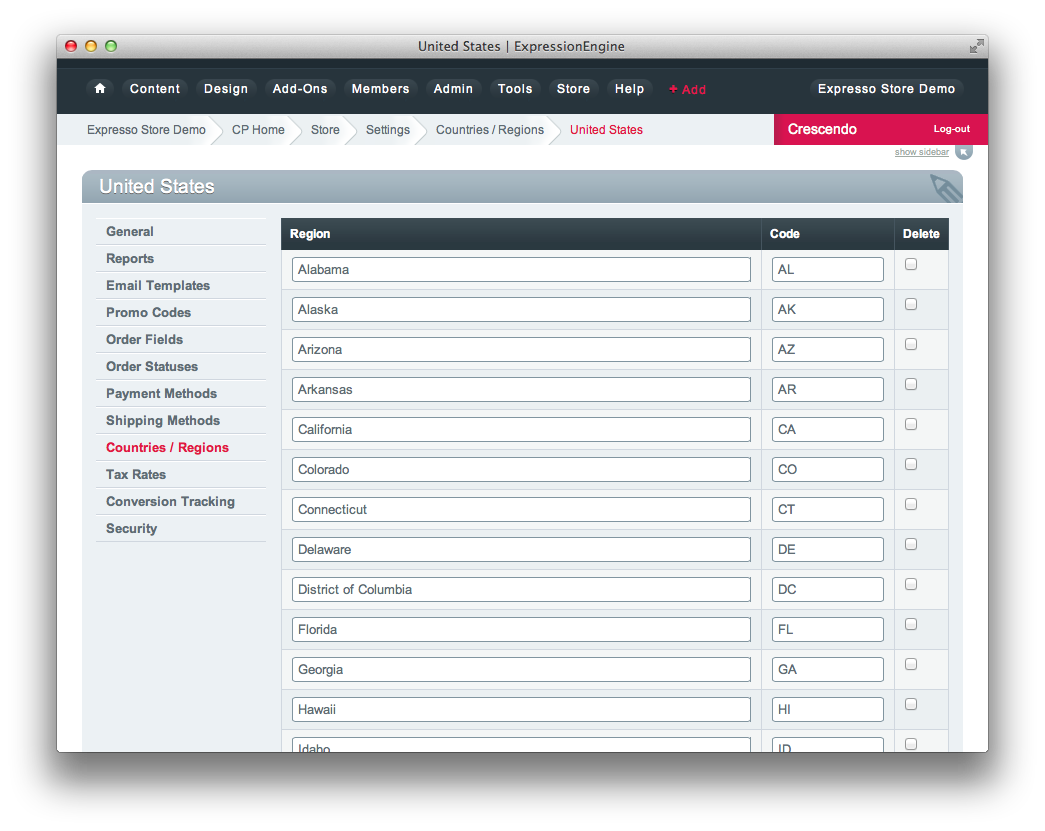Click the home icon in navigation bar
Image resolution: width=1045 pixels, height=831 pixels.
(100, 89)
